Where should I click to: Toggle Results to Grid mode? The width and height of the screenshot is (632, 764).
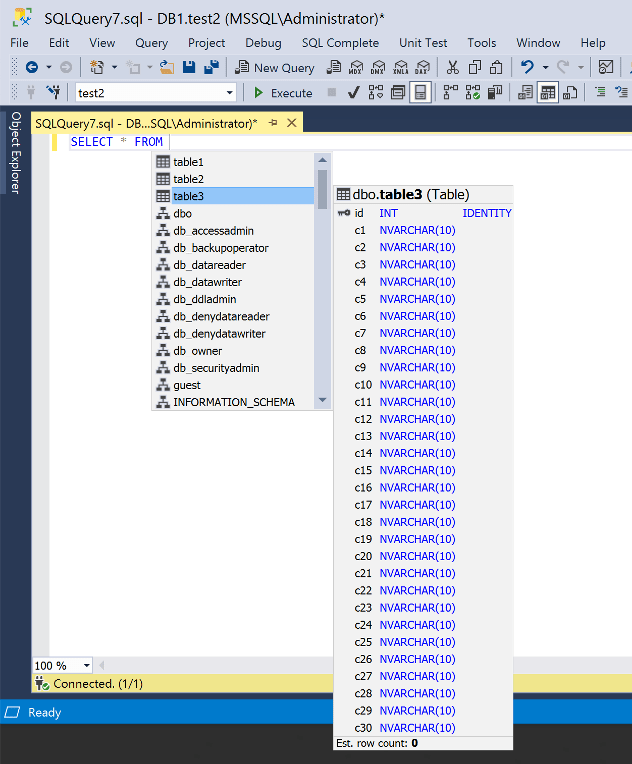(x=548, y=92)
